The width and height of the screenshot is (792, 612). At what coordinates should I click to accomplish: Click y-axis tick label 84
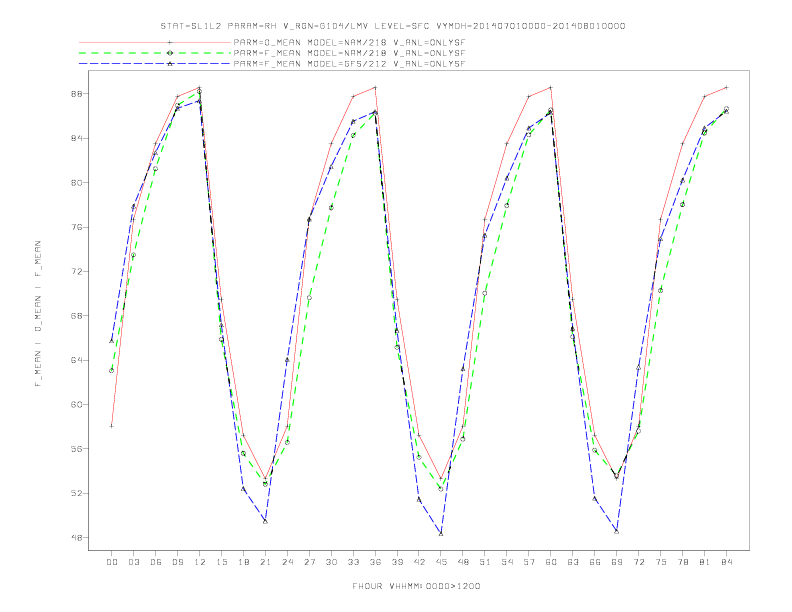pos(76,138)
